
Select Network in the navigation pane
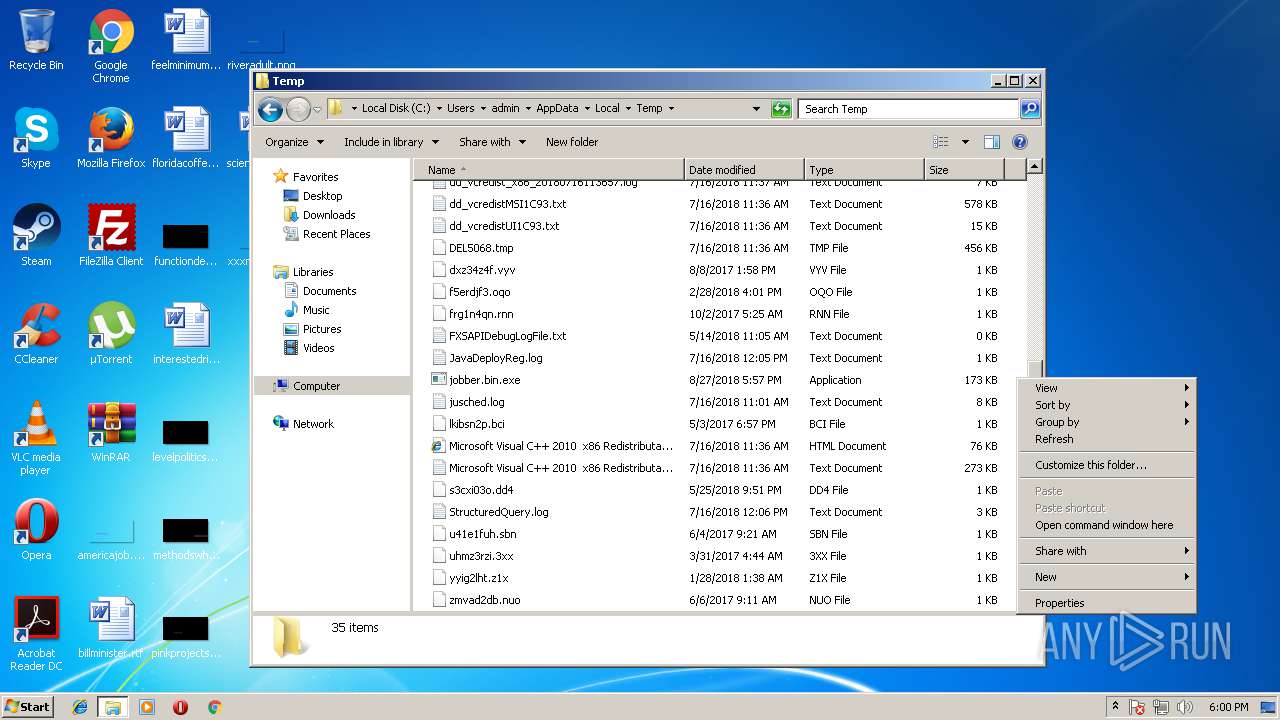313,424
